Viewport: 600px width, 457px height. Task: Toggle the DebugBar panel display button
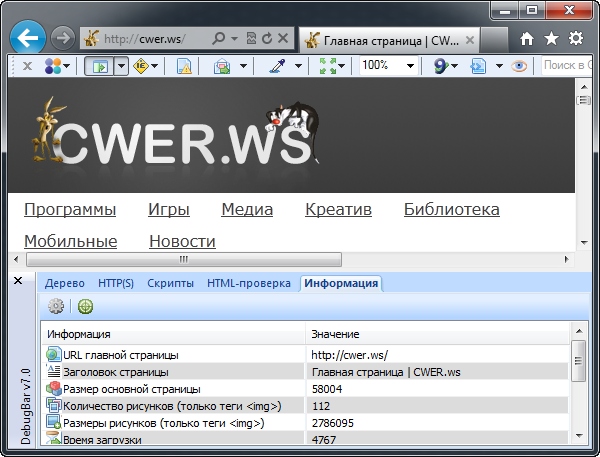pyautogui.click(x=99, y=66)
